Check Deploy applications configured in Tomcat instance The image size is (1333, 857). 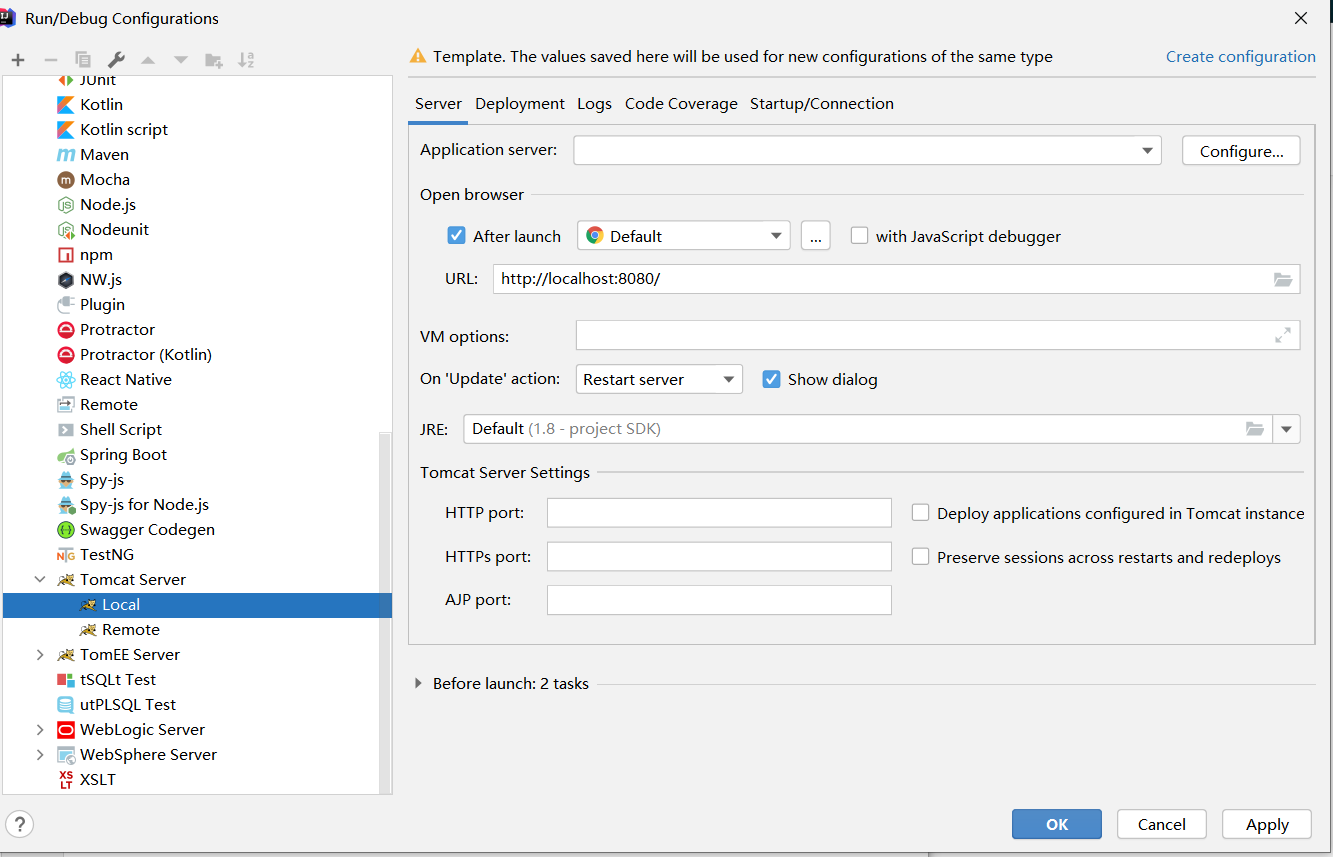(920, 513)
